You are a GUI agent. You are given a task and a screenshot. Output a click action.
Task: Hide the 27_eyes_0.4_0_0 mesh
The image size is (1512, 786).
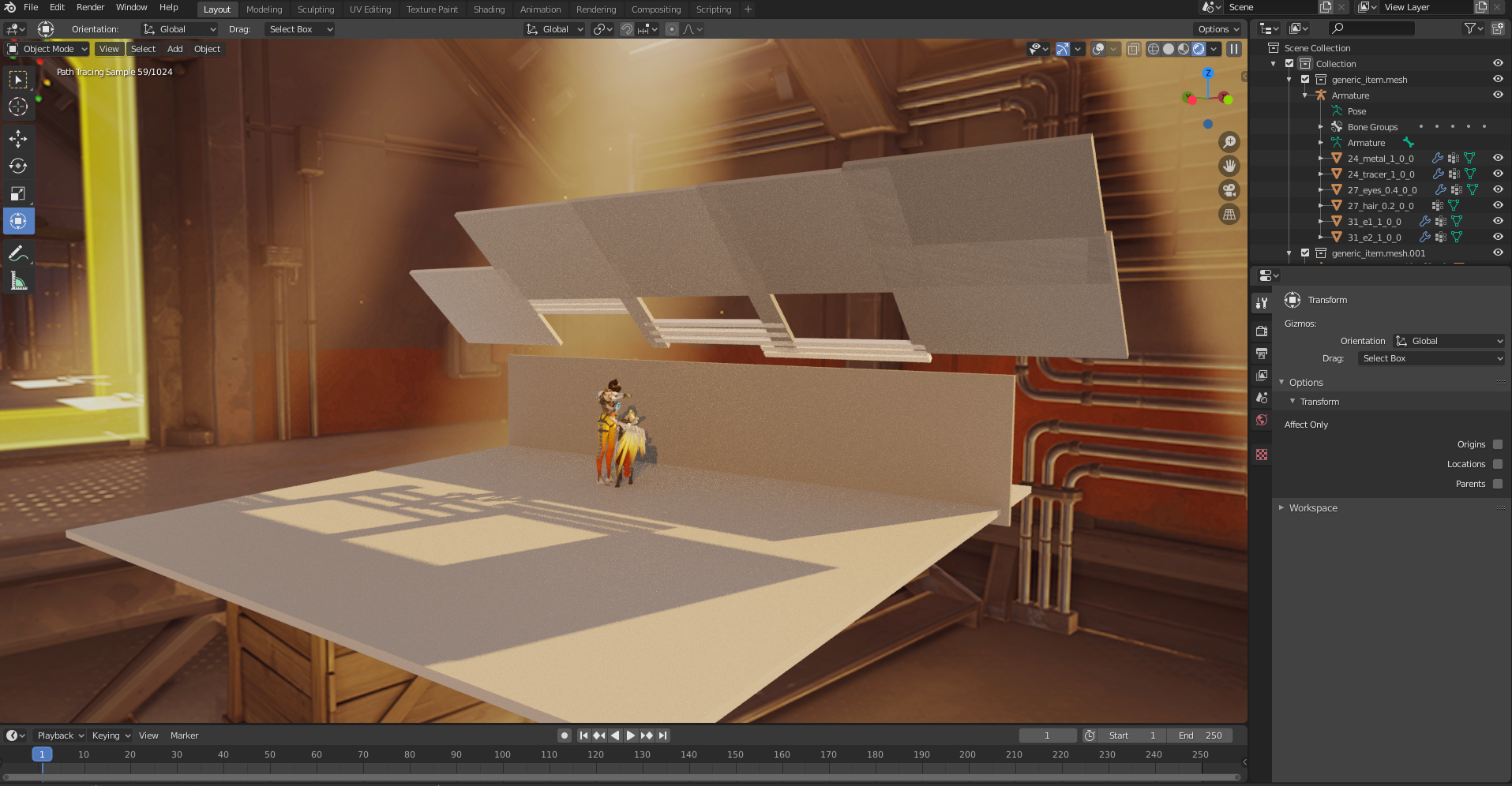1498,189
